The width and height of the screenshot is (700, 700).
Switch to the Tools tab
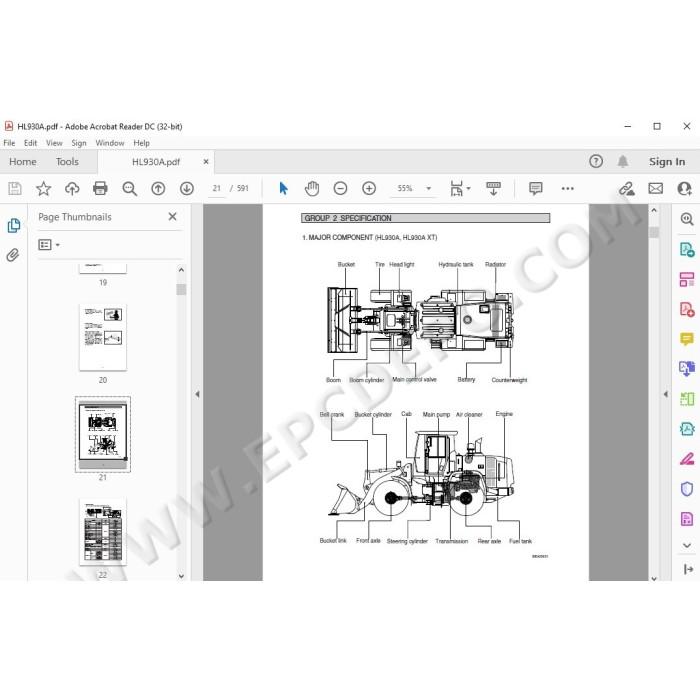(67, 162)
